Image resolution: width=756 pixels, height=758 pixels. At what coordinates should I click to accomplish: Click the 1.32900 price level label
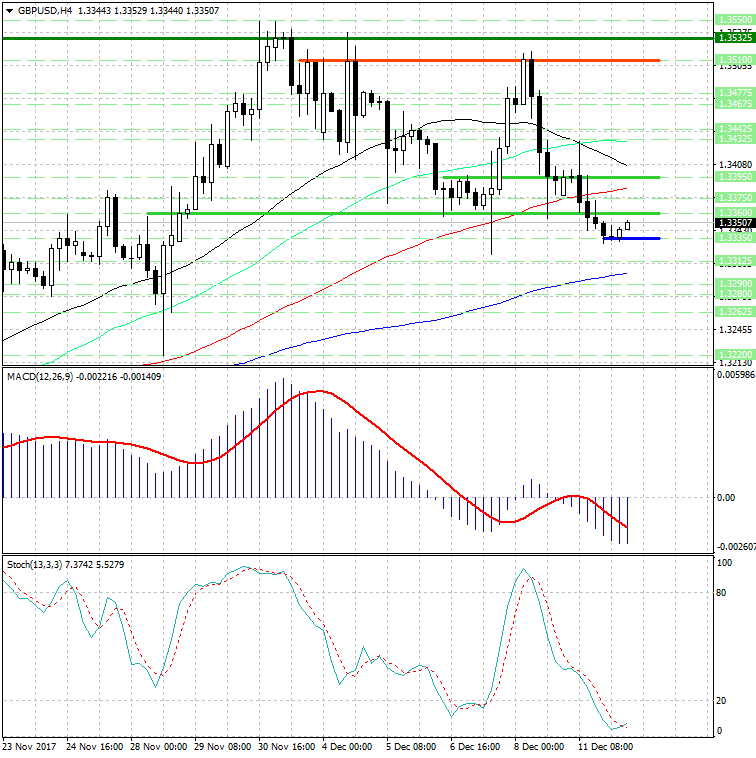coord(735,284)
